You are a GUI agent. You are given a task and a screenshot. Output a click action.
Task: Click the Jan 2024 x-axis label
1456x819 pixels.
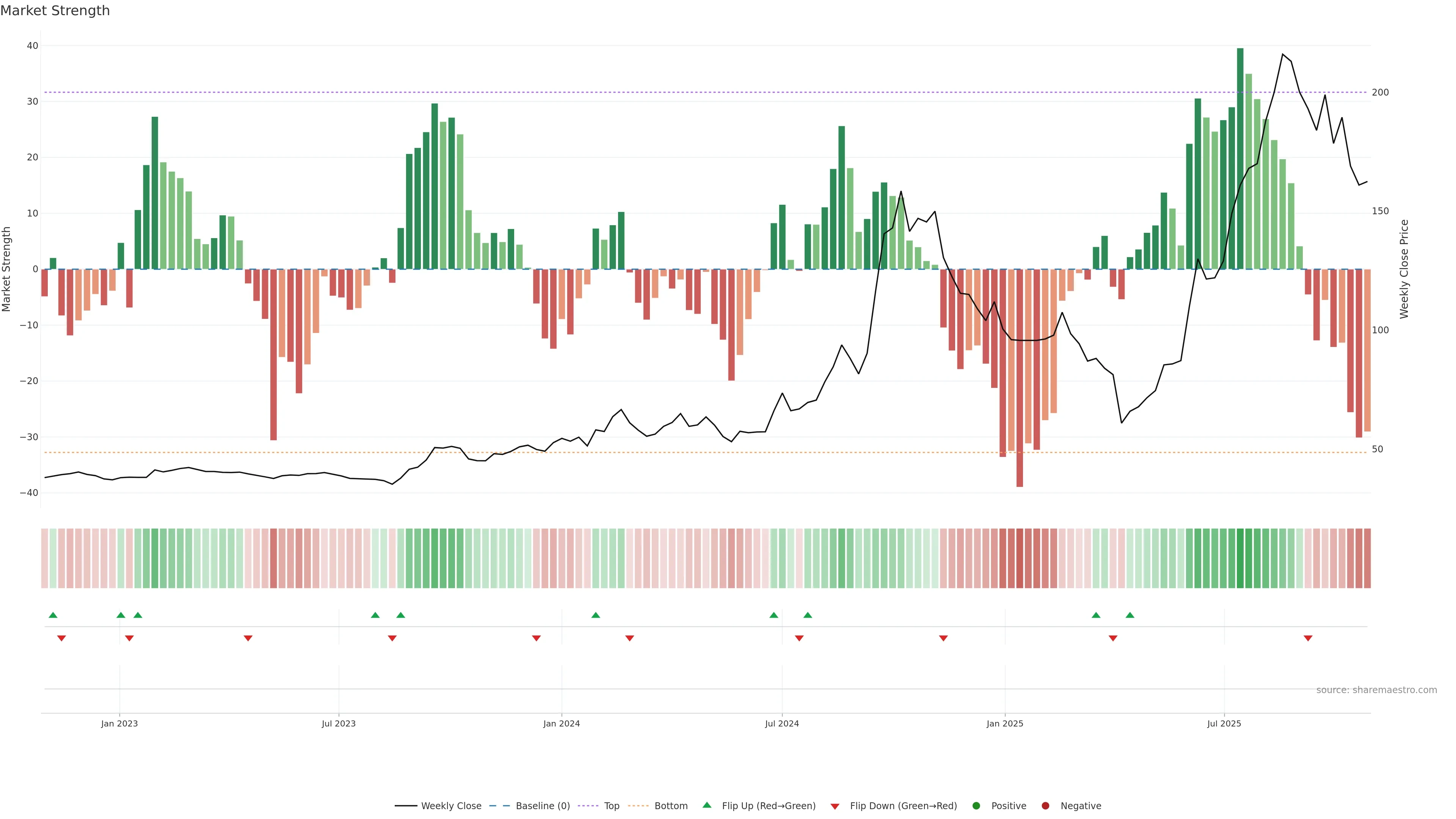[x=561, y=723]
